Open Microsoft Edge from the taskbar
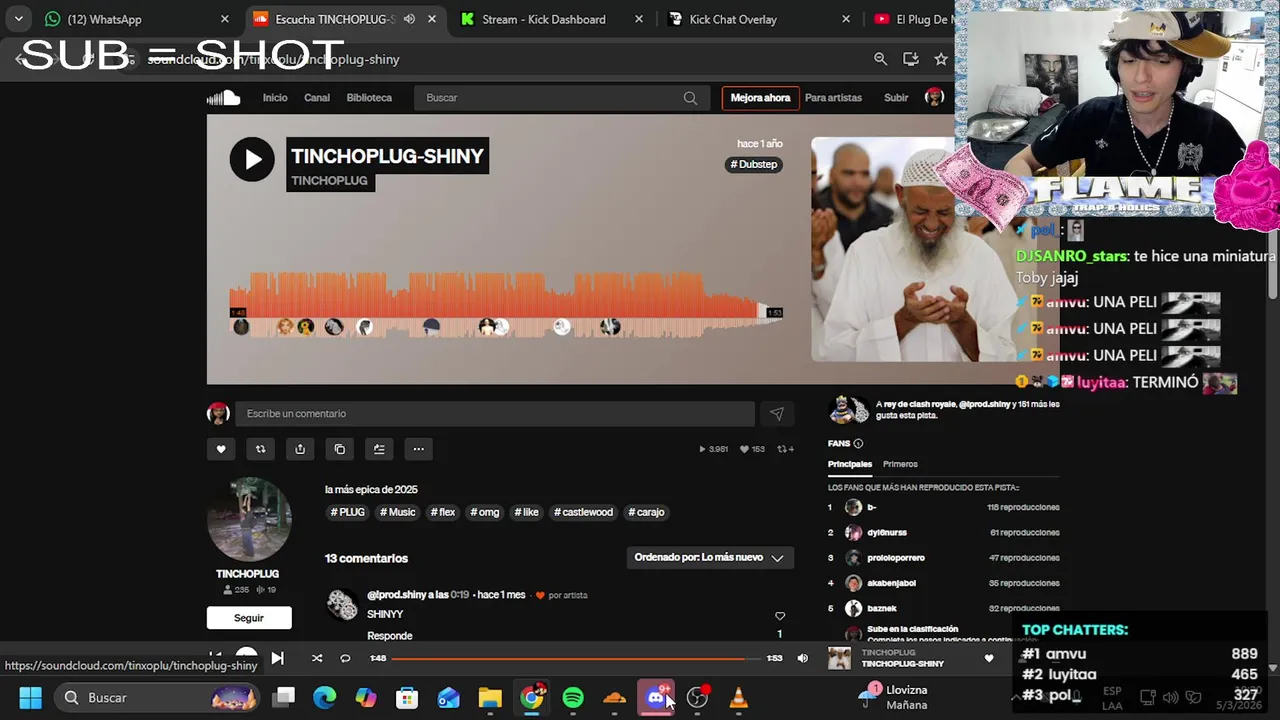This screenshot has width=1280, height=720. click(x=325, y=697)
